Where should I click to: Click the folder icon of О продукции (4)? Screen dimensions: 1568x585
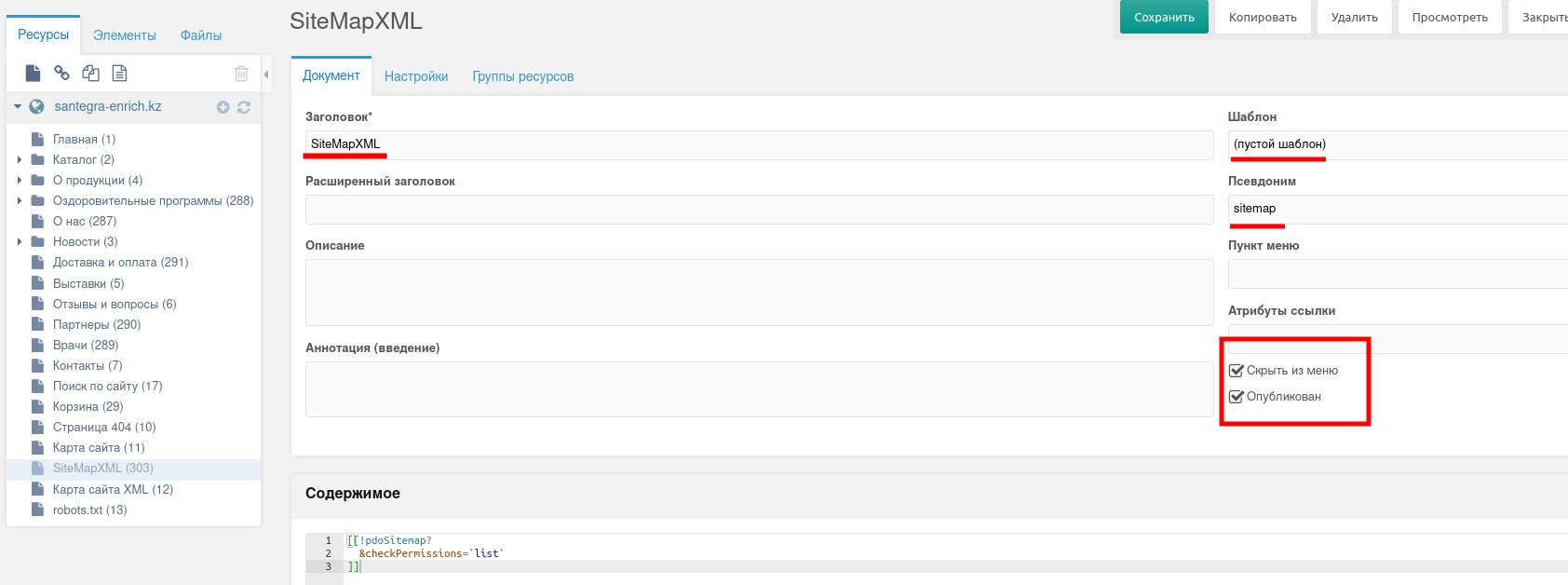coord(37,180)
